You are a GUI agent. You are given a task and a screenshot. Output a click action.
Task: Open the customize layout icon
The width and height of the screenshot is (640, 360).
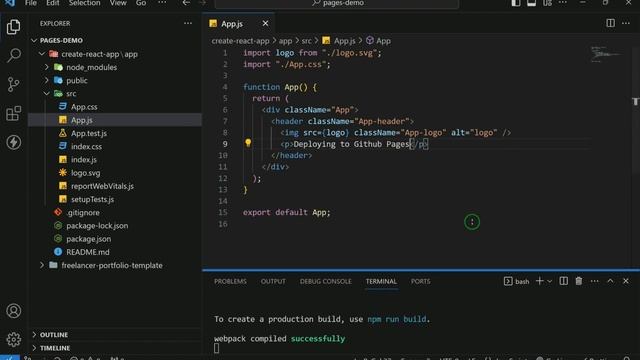[547, 3]
